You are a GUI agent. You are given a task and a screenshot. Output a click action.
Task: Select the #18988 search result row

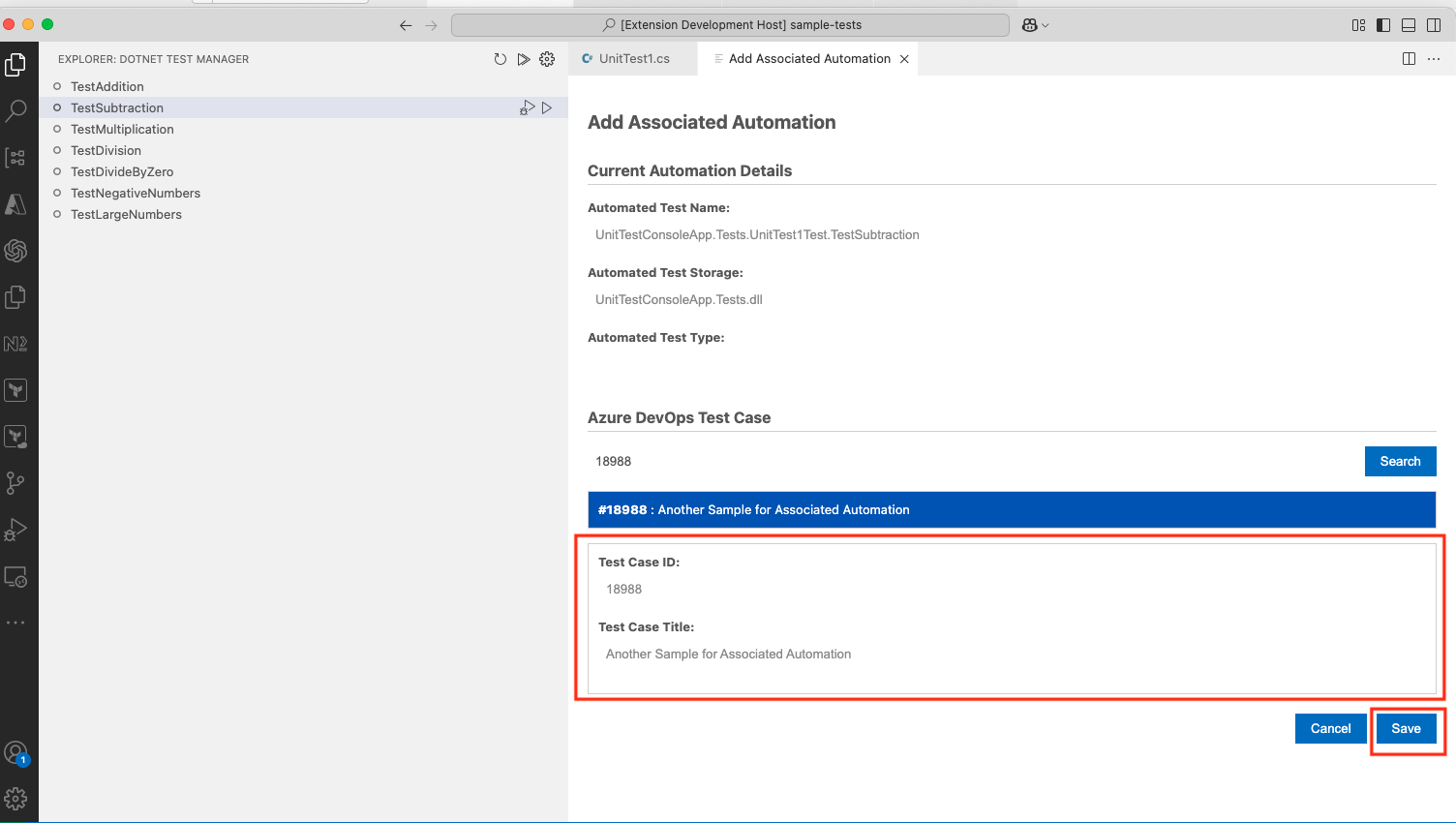(1012, 509)
